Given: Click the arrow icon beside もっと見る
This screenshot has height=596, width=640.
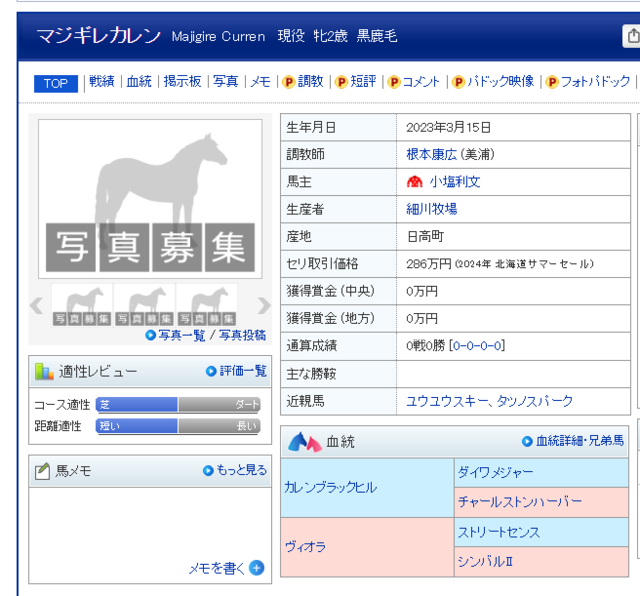Looking at the screenshot, I should click(x=208, y=470).
